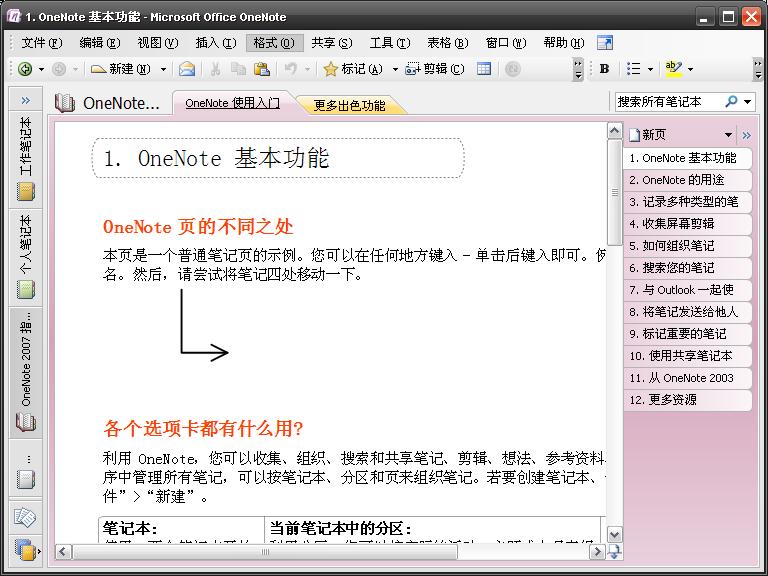Open the 视图 menu
Viewport: 768px width, 576px height.
157,43
